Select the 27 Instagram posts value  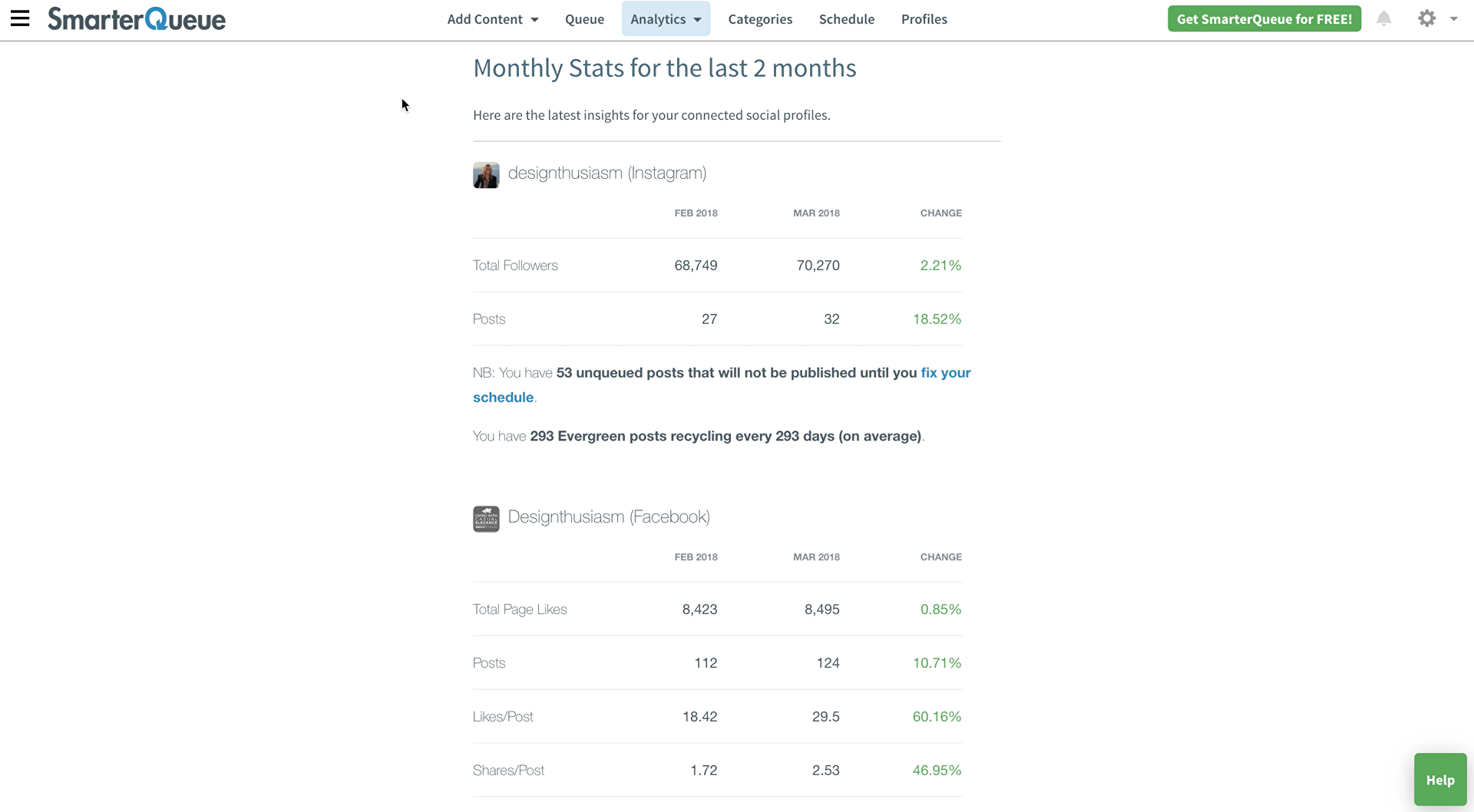point(709,319)
